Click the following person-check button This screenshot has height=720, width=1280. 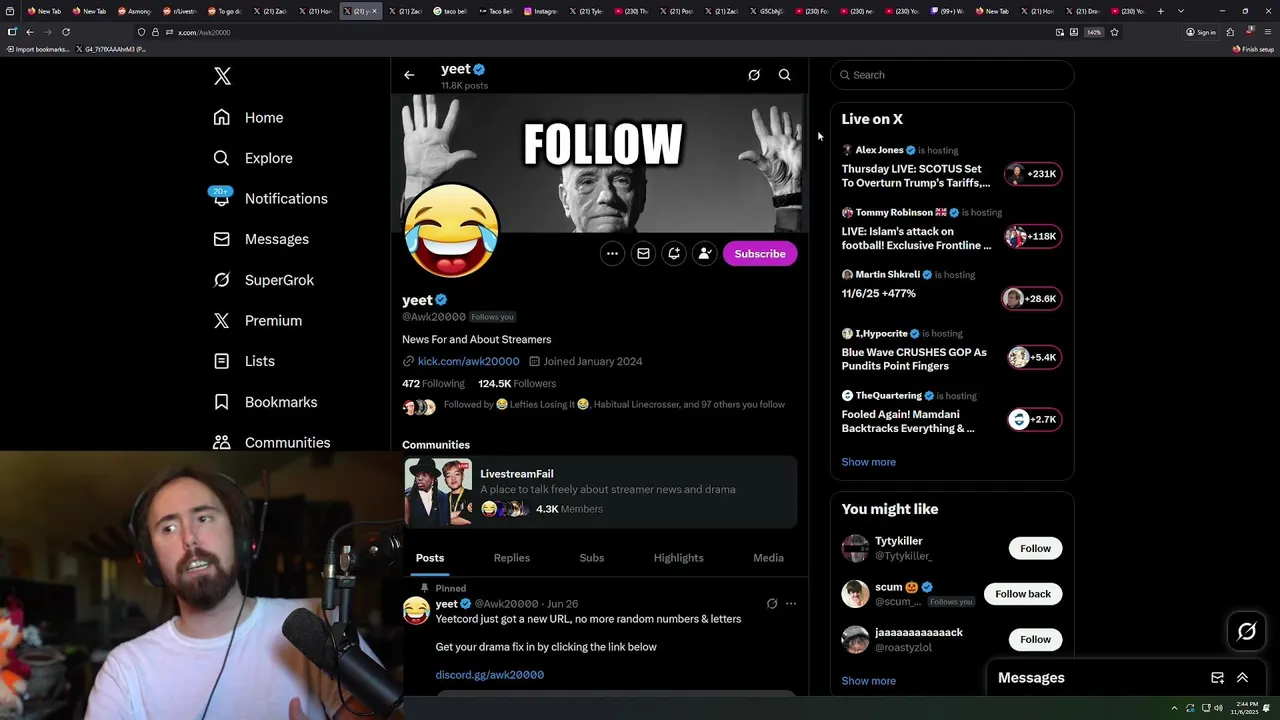click(x=705, y=254)
